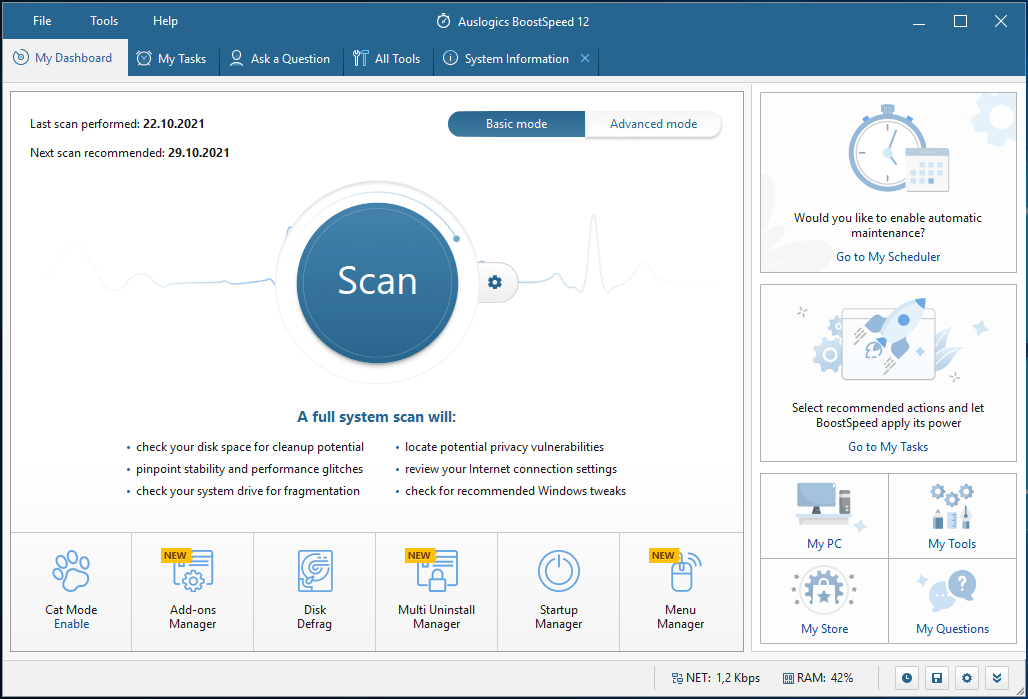Viewport: 1028px width, 699px height.
Task: Open the My PC tile
Action: coord(824,516)
